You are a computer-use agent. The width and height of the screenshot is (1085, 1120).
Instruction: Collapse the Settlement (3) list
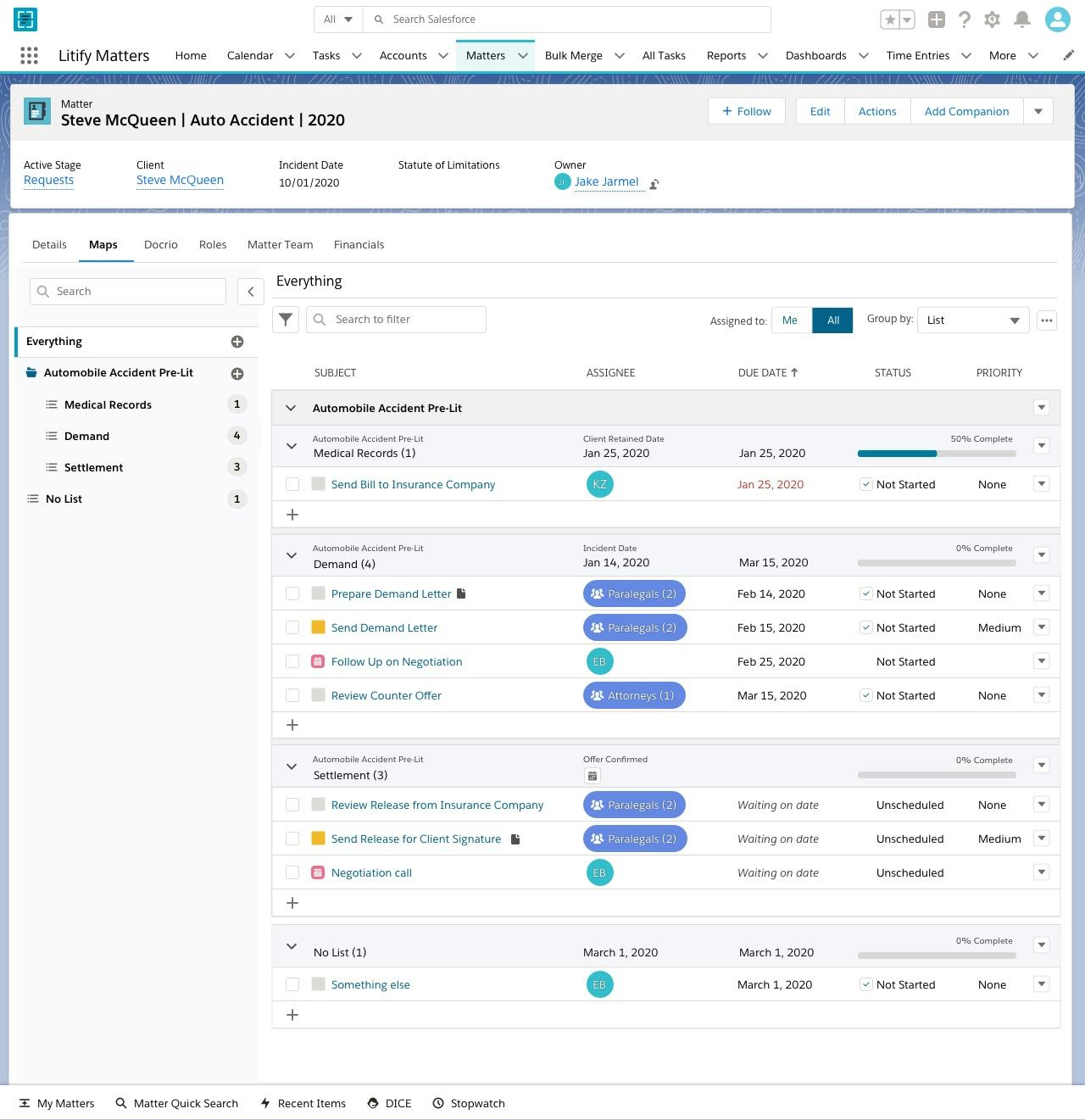(292, 766)
